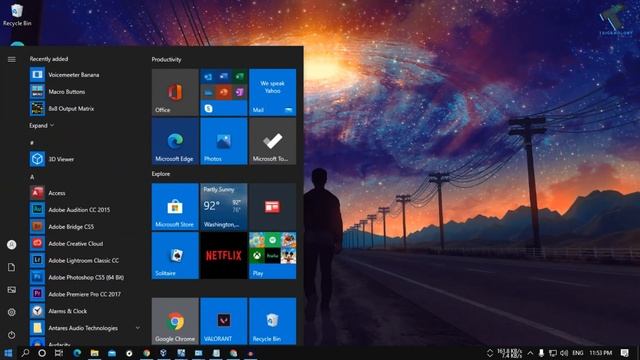Click the 'A' letter group header
Screen dimensions: 640x360
(32, 177)
